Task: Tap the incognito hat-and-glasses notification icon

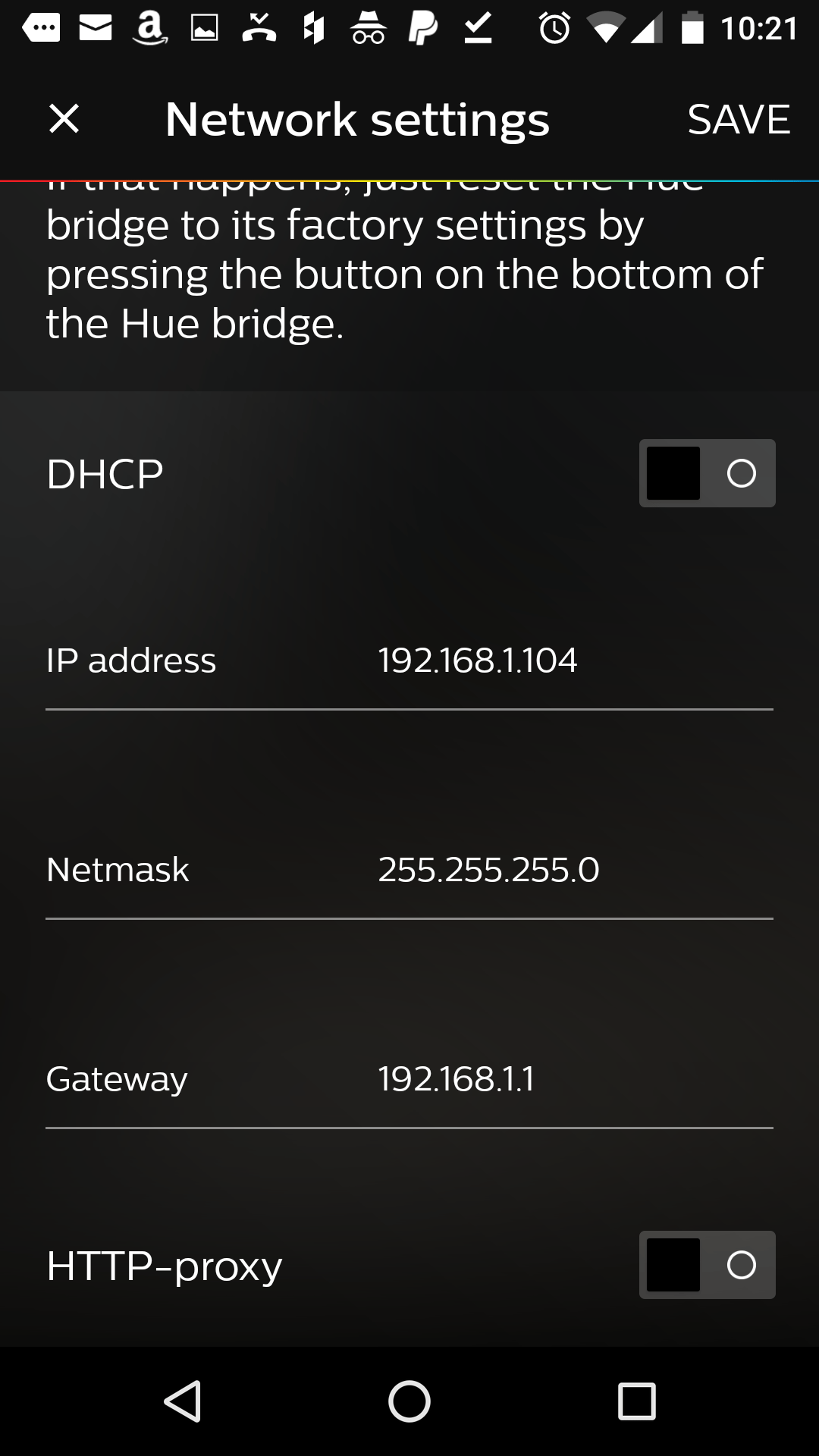Action: (x=369, y=29)
